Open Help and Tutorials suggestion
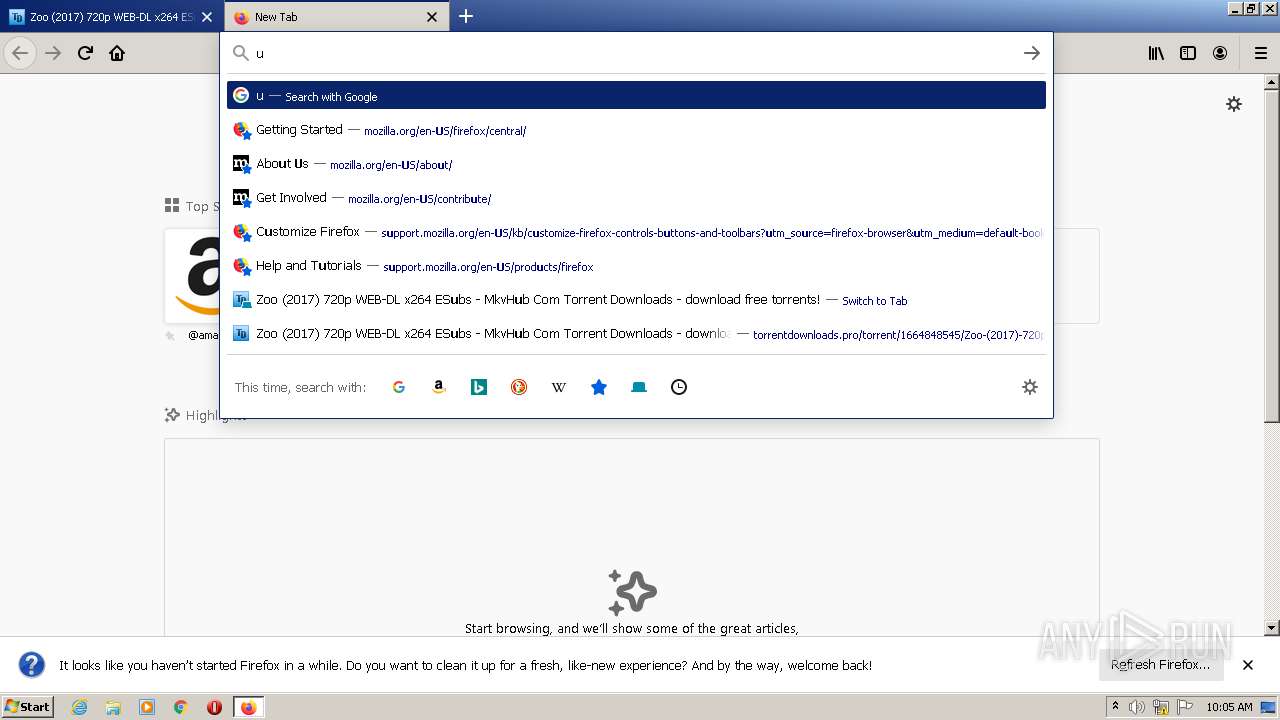This screenshot has height=720, width=1280. point(636,266)
